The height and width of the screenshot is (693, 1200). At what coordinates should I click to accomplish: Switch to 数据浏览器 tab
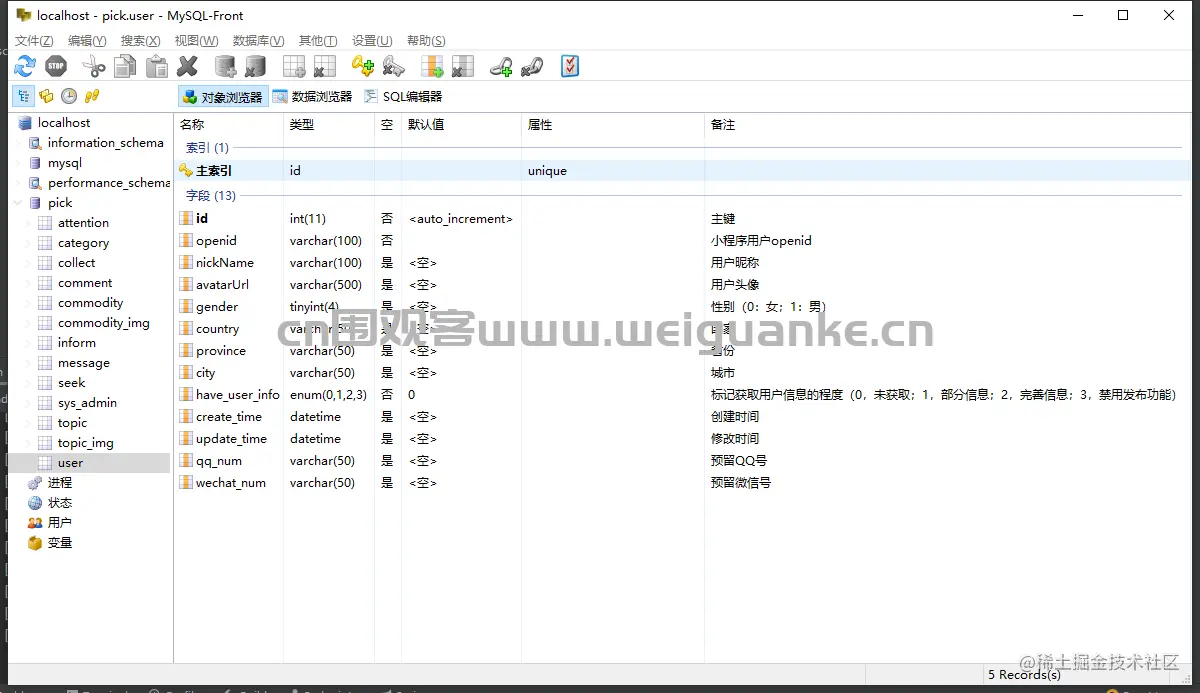coord(313,97)
